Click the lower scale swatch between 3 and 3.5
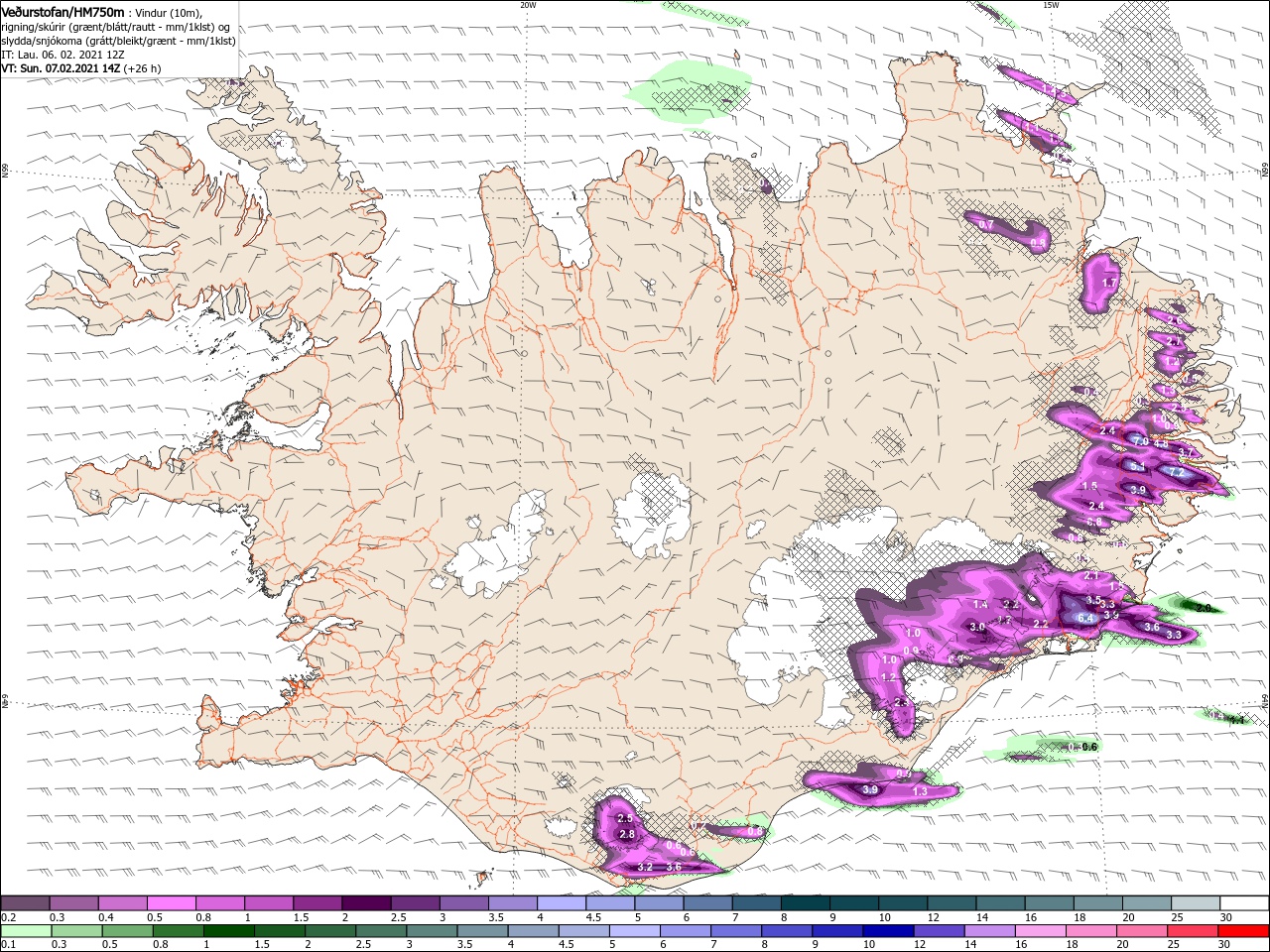Image resolution: width=1270 pixels, height=952 pixels. (x=431, y=930)
